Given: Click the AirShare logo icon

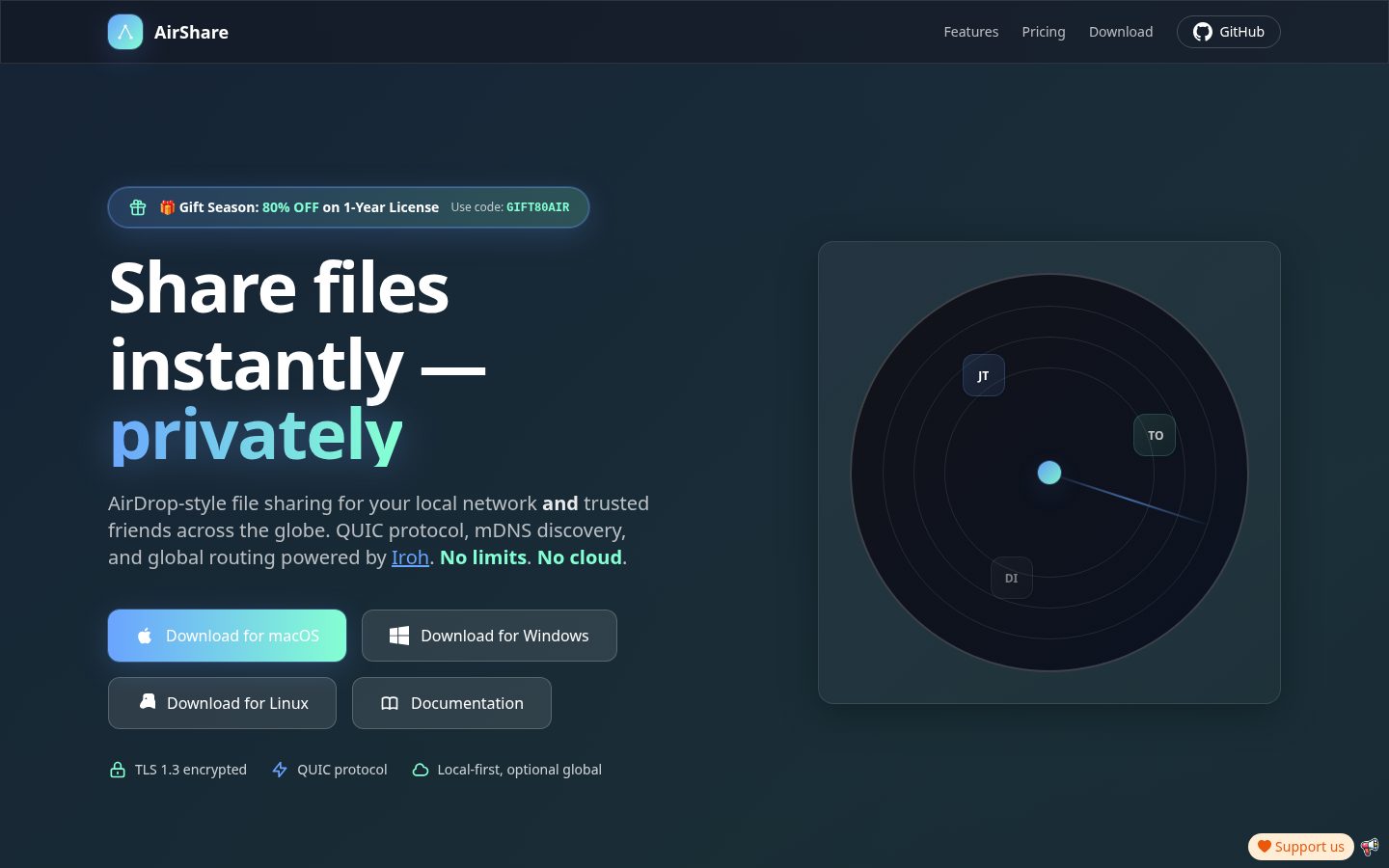Looking at the screenshot, I should pyautogui.click(x=125, y=32).
